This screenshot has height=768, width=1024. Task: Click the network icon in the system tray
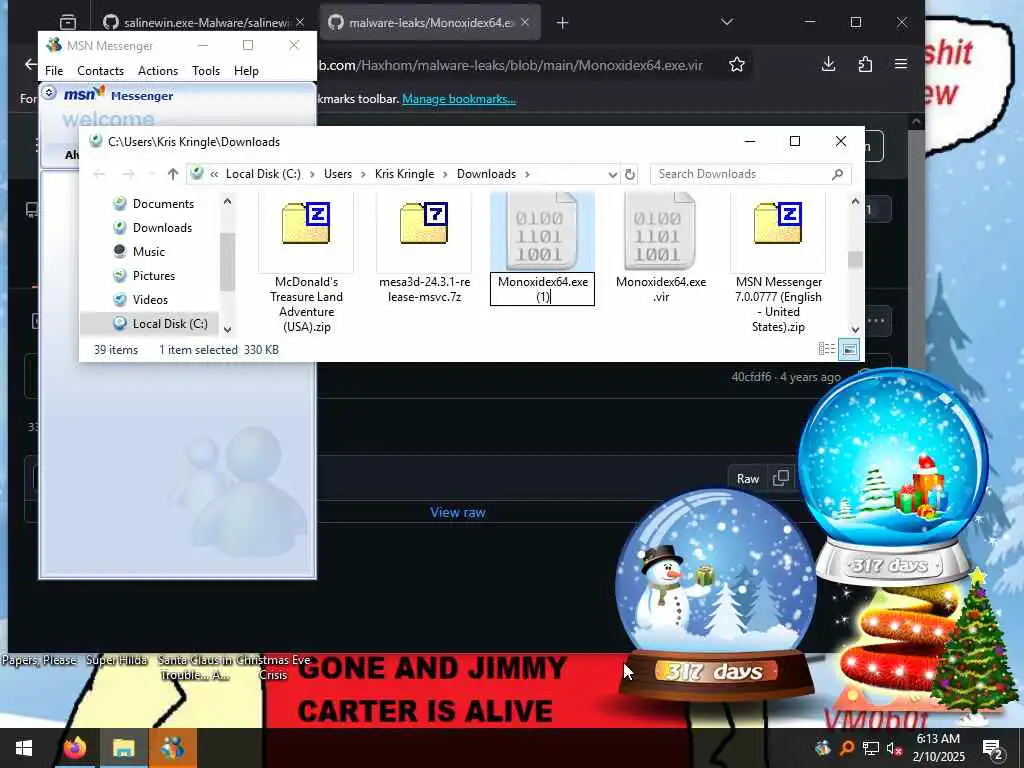[871, 749]
